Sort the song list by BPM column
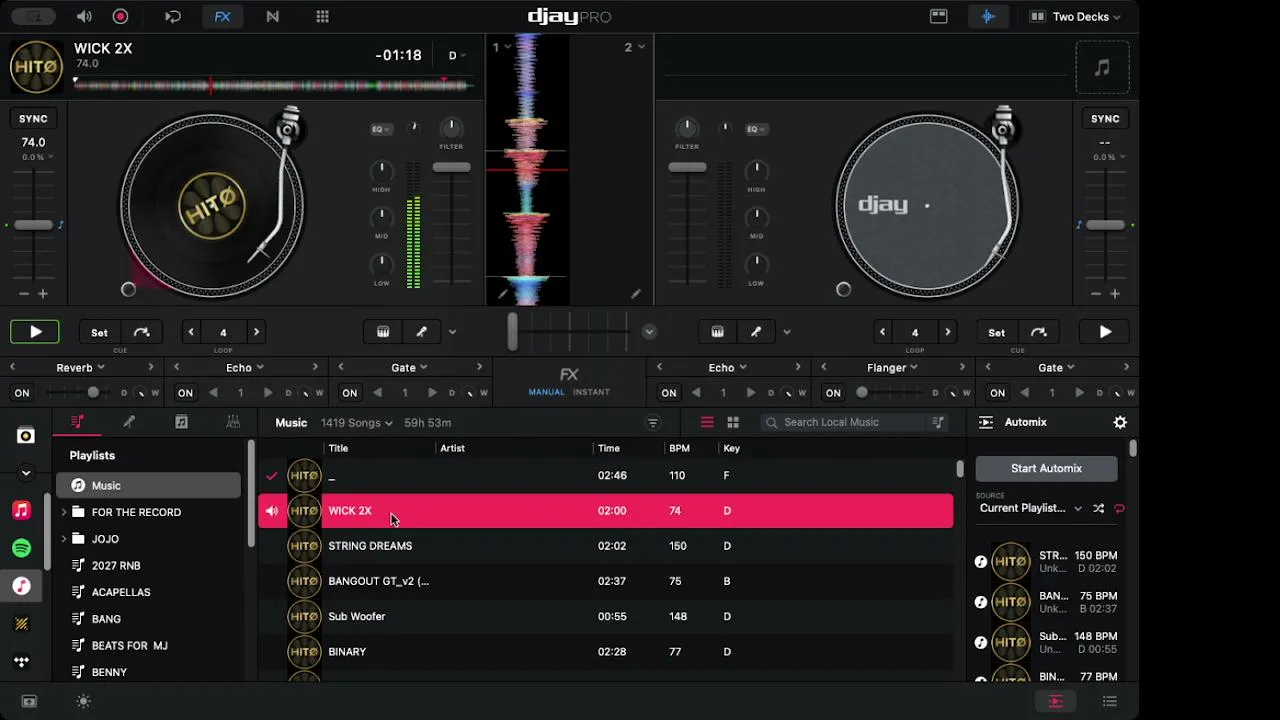 680,448
